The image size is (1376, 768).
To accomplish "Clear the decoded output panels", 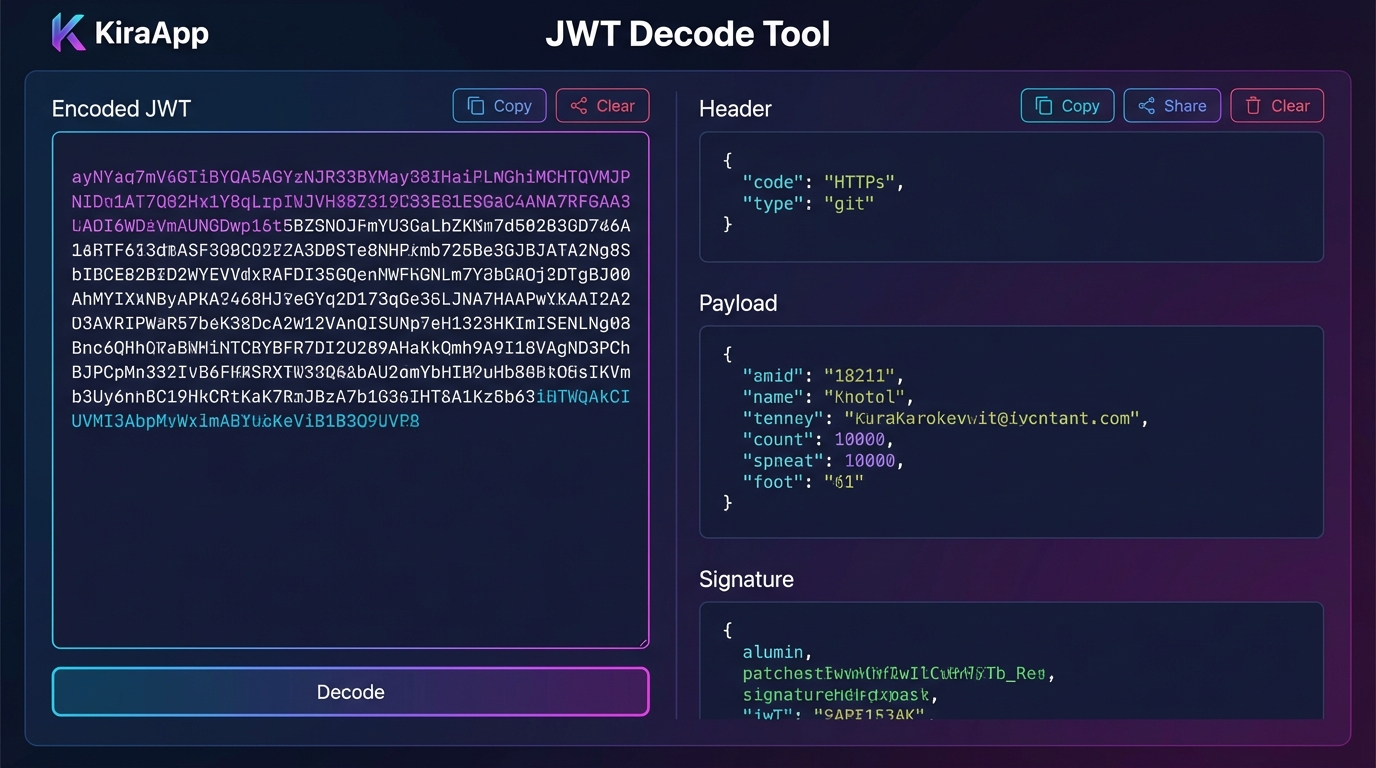I will click(x=1277, y=105).
